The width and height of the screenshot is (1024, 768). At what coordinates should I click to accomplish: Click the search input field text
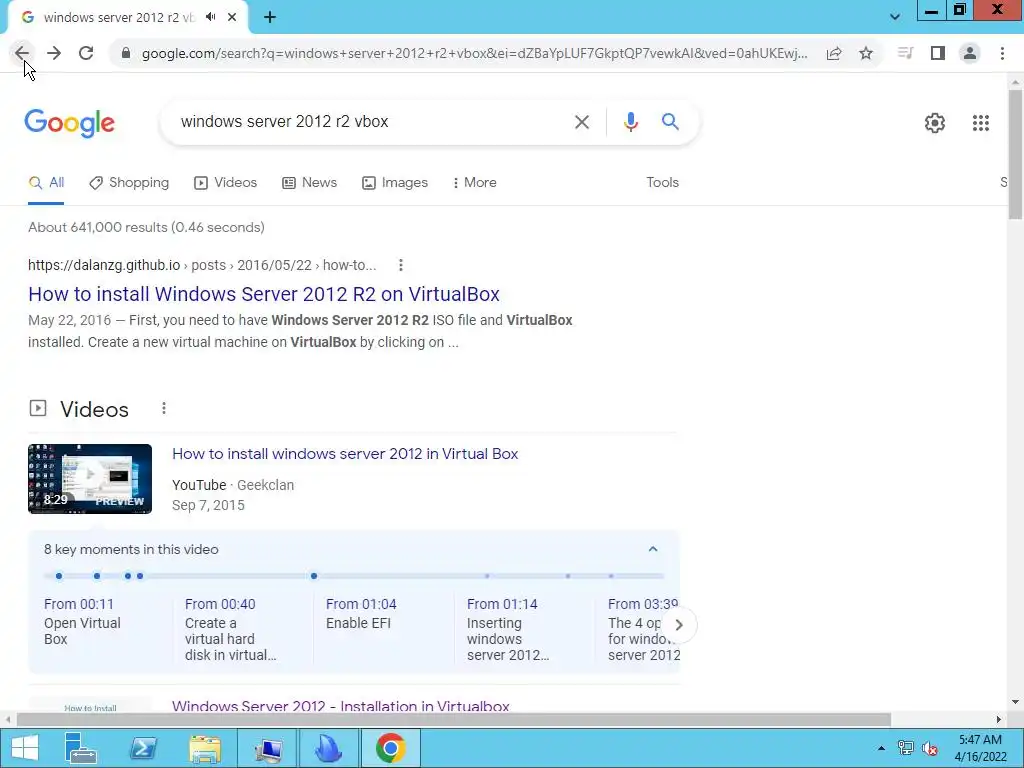(x=285, y=121)
